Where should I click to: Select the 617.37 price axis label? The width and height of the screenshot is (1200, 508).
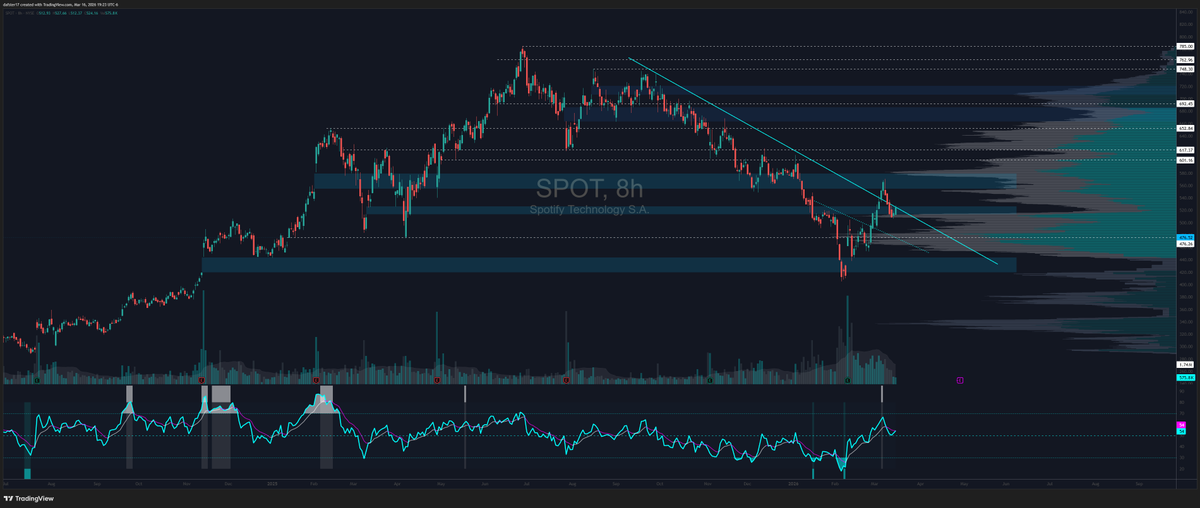coord(1185,150)
